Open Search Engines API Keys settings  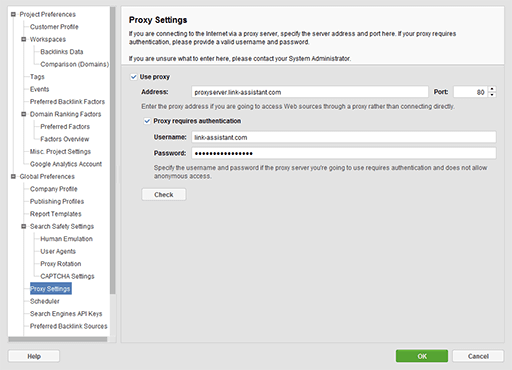[66, 314]
